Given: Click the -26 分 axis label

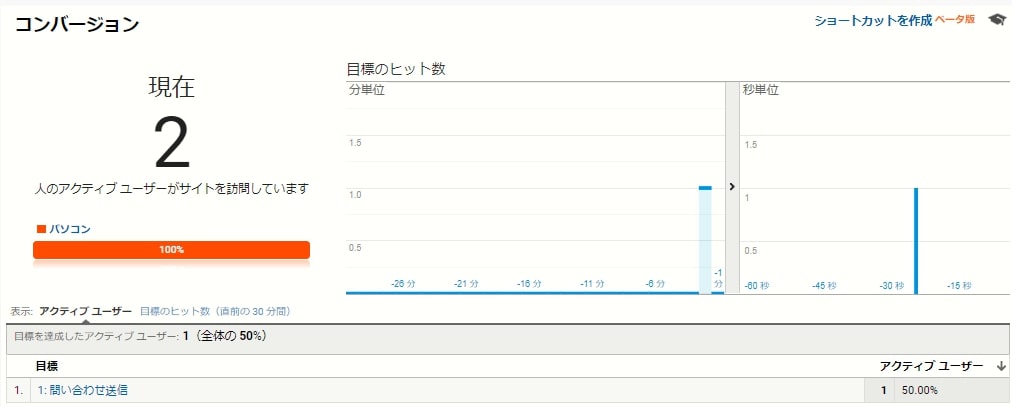Looking at the screenshot, I should tap(403, 284).
